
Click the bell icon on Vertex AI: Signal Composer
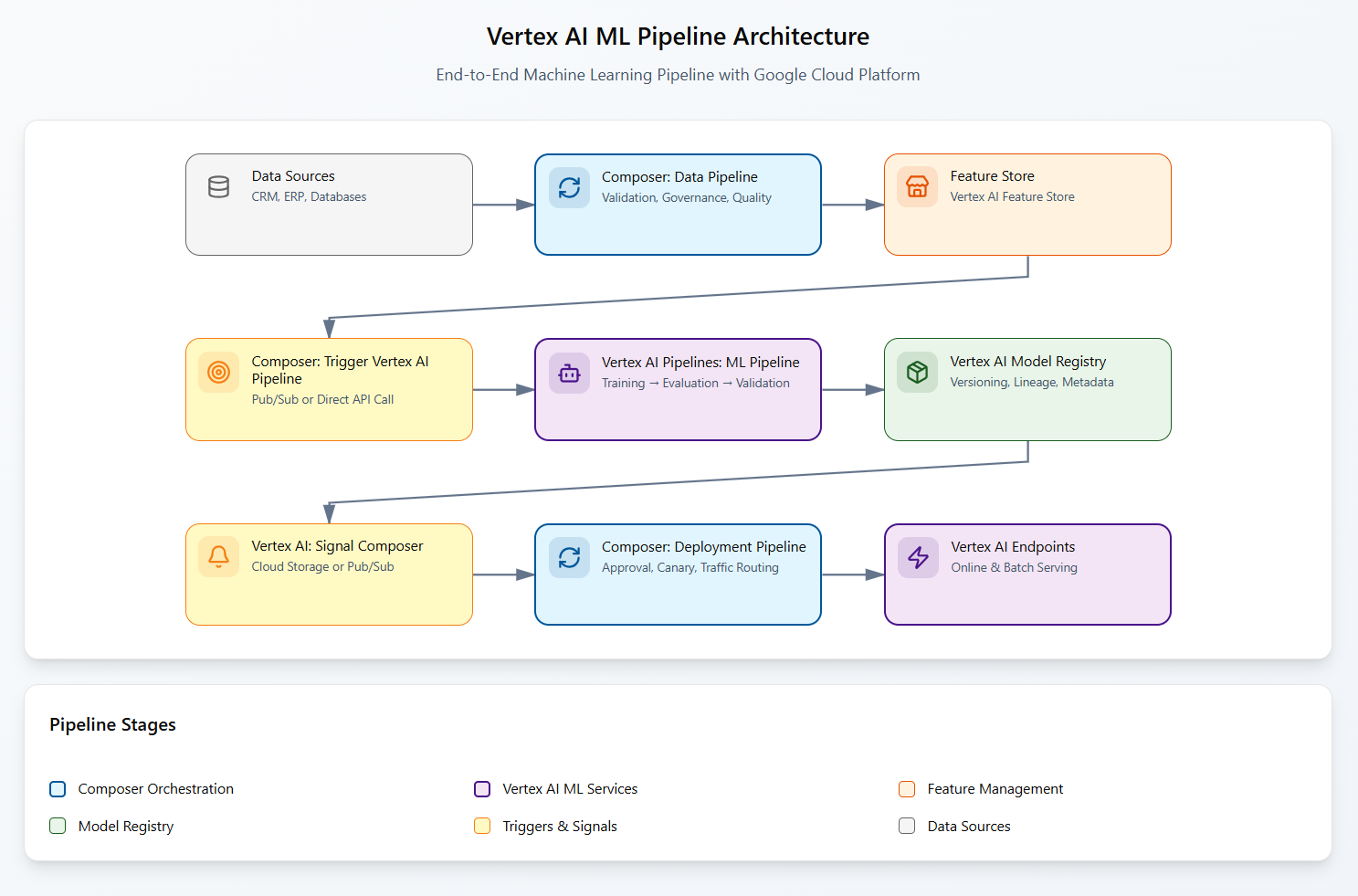(218, 556)
